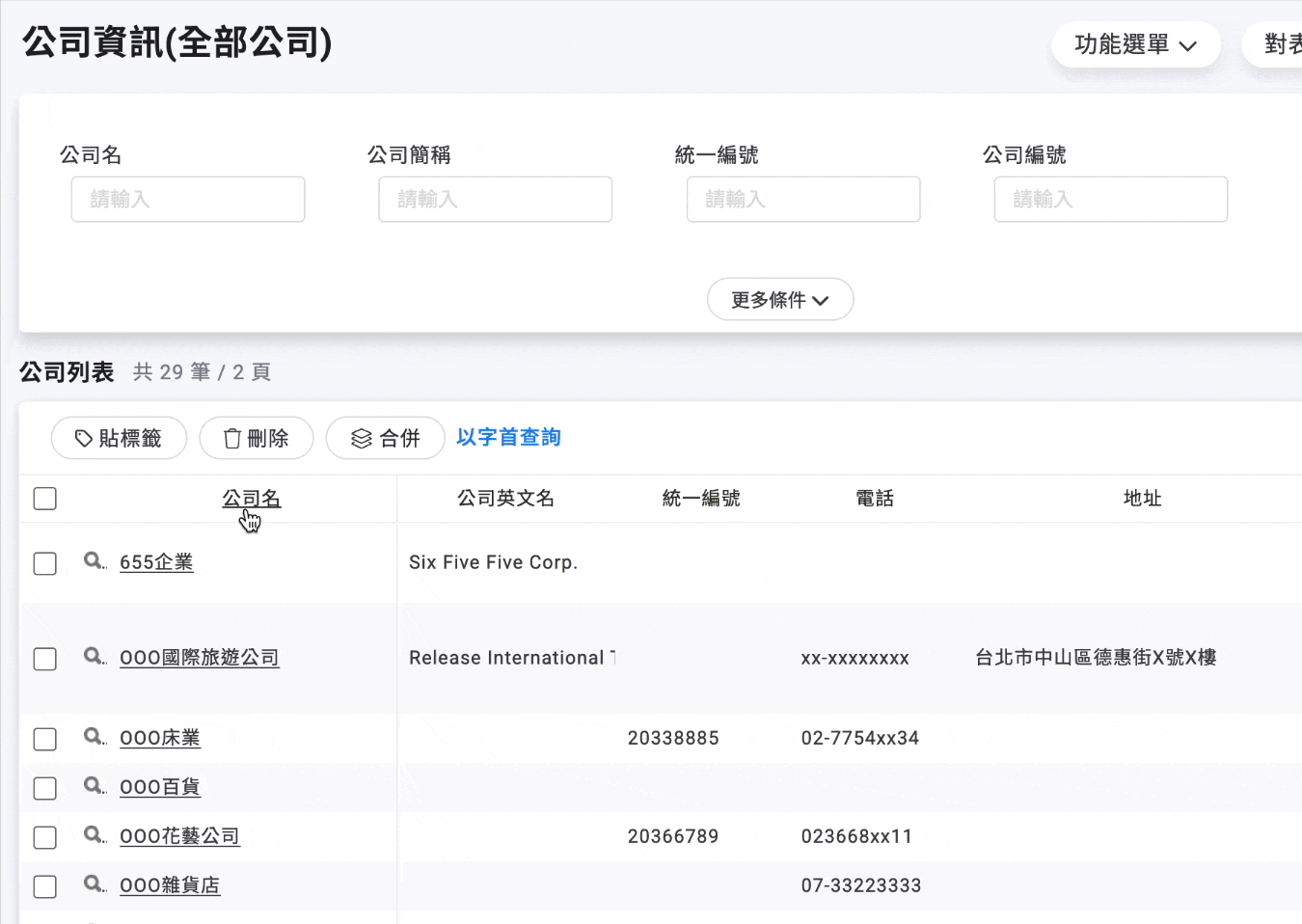Image resolution: width=1302 pixels, height=924 pixels.
Task: Click the magnifier icon beside OOO床業
Action: tap(92, 736)
